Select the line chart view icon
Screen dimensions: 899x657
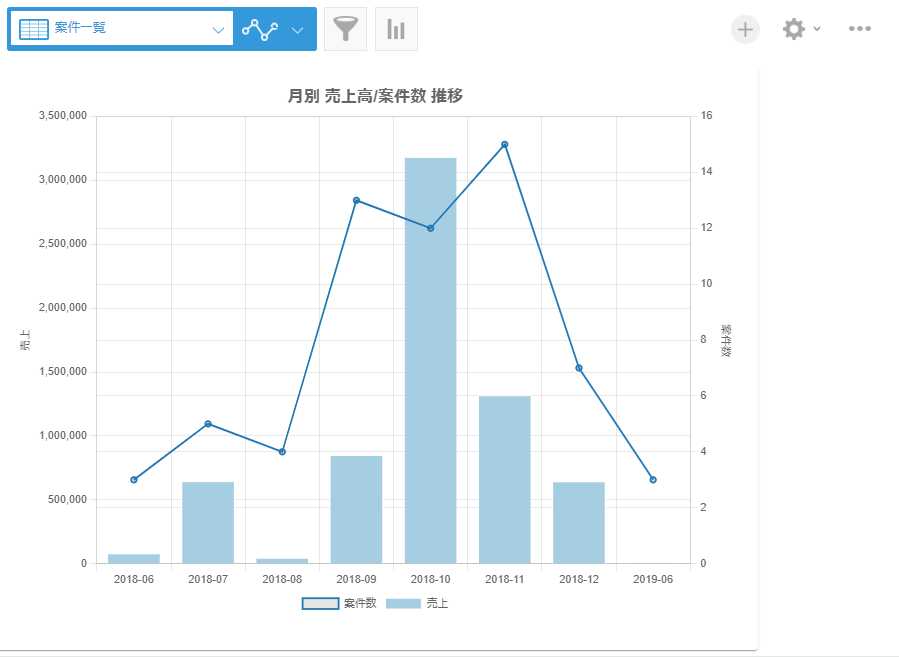pyautogui.click(x=260, y=29)
